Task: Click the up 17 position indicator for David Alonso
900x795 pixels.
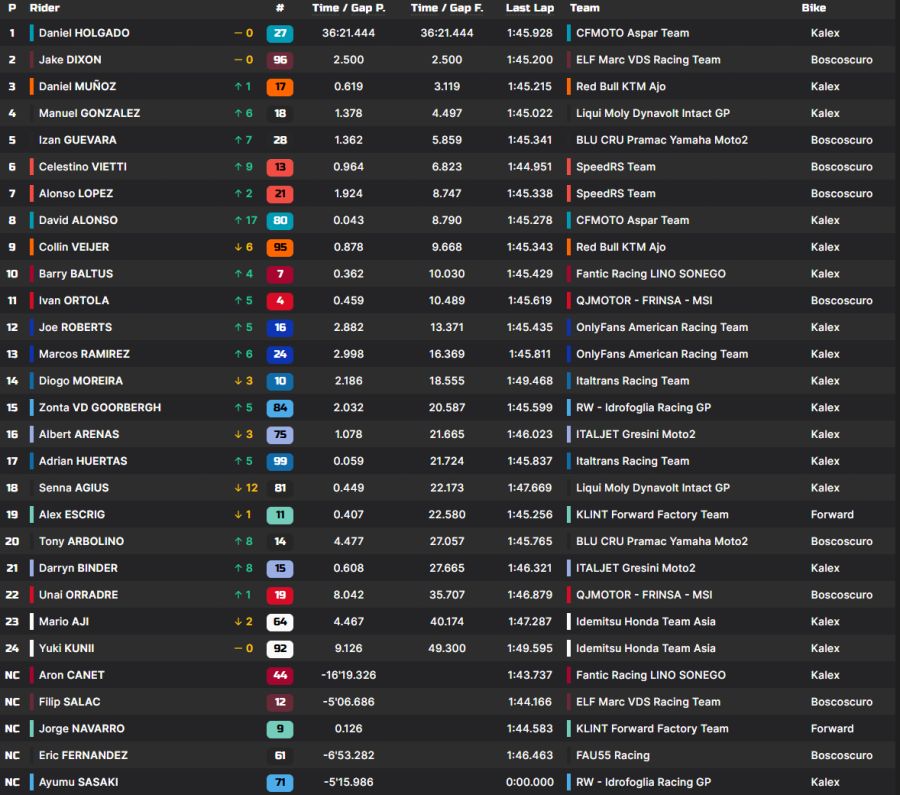Action: 246,220
